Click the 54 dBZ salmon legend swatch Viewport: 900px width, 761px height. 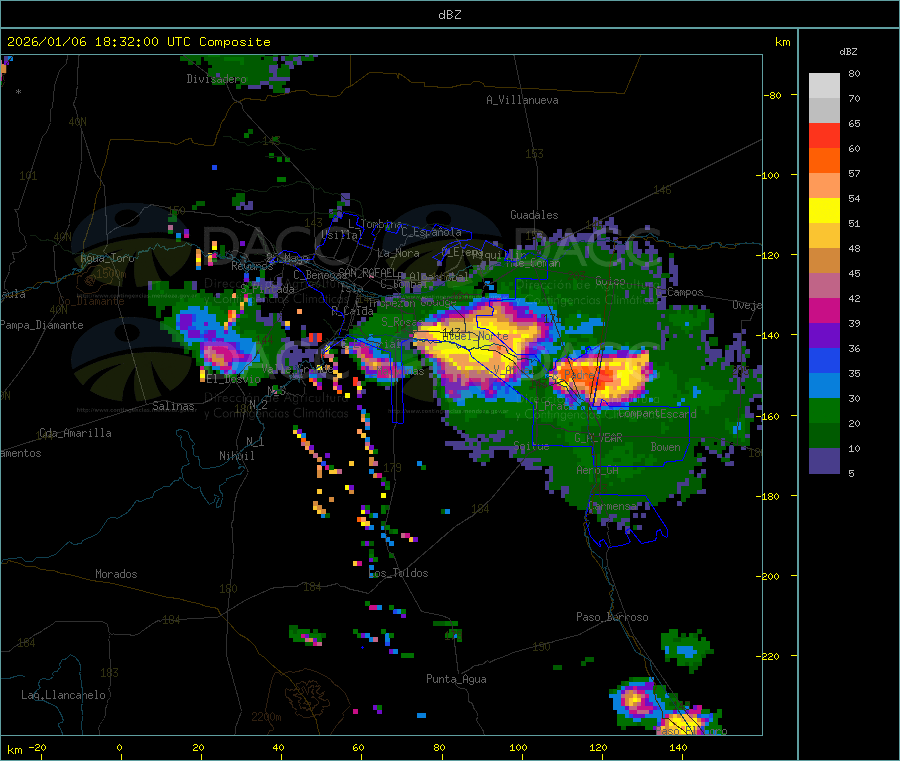(x=824, y=185)
